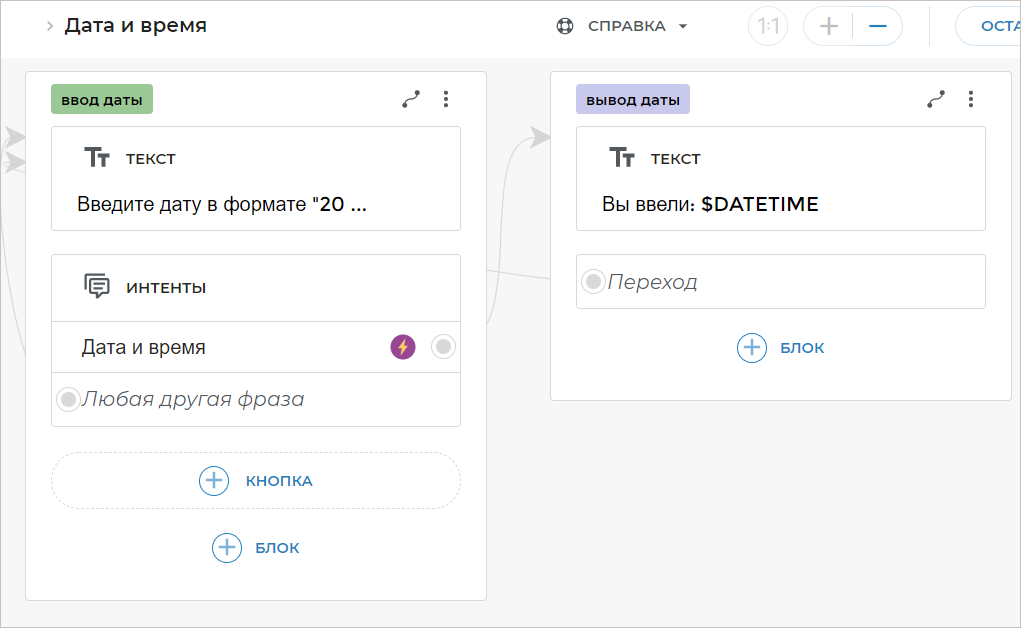
Task: Click connection curve icon in 'ввод даты' block
Action: pos(411,99)
